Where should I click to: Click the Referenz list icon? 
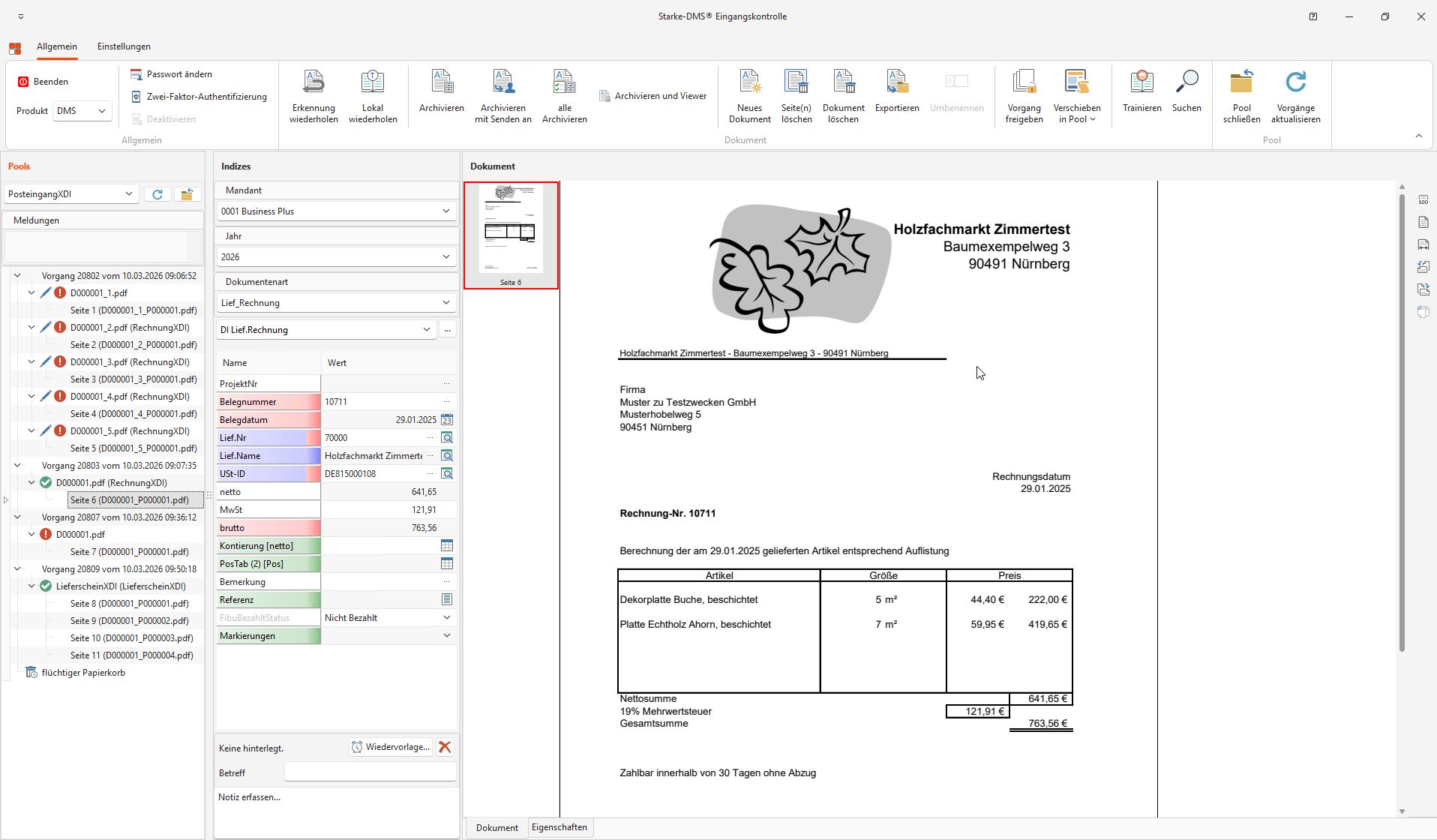click(447, 600)
